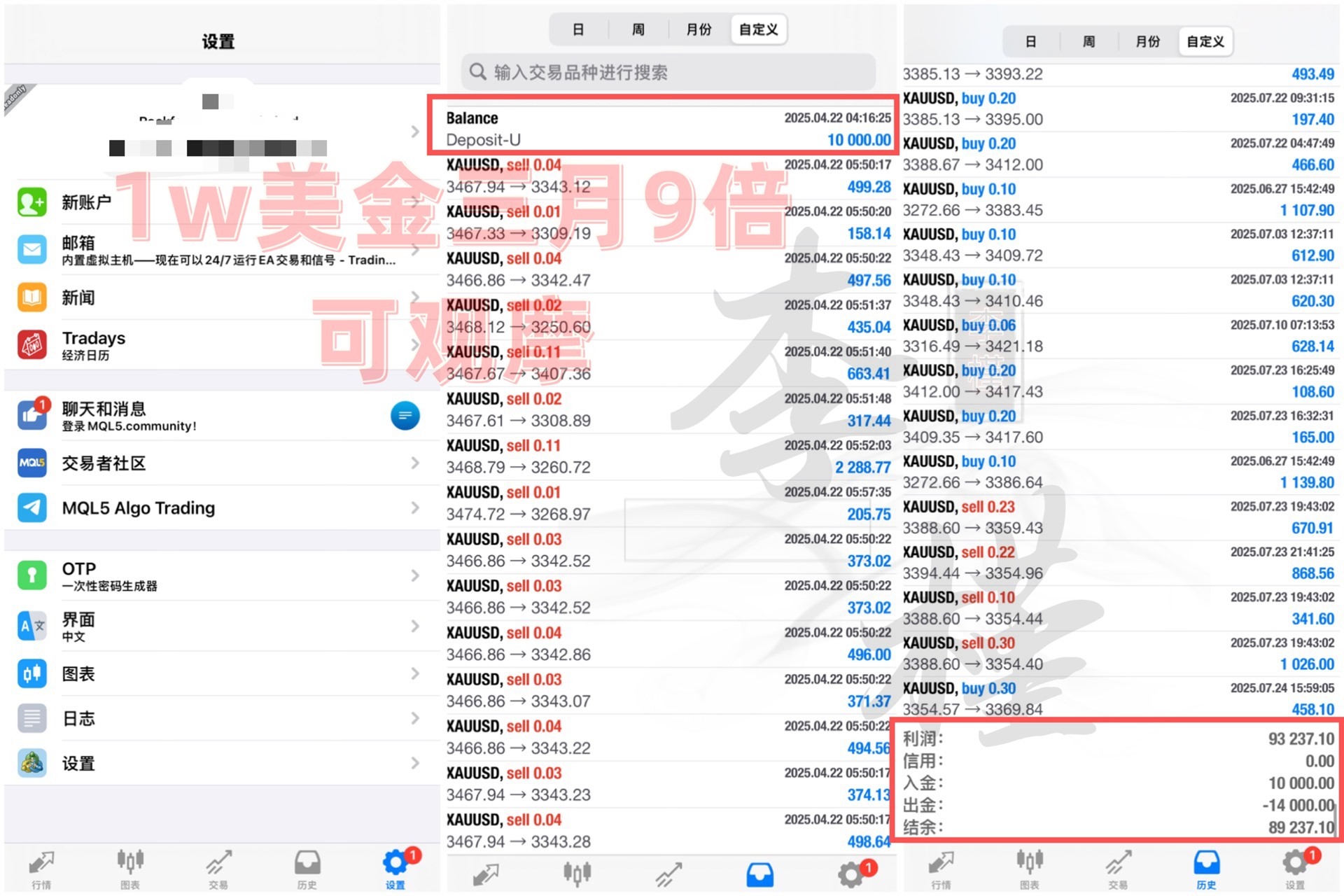Open the MQL5 Algo Trading icon
The image size is (1344, 896).
pos(32,507)
